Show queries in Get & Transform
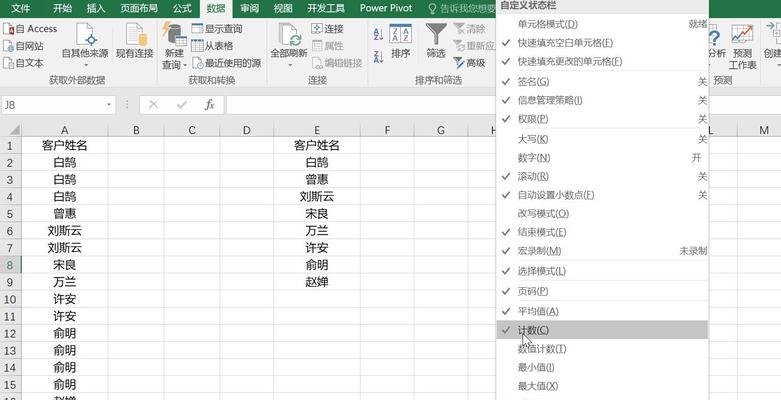781x400 pixels. [x=217, y=29]
